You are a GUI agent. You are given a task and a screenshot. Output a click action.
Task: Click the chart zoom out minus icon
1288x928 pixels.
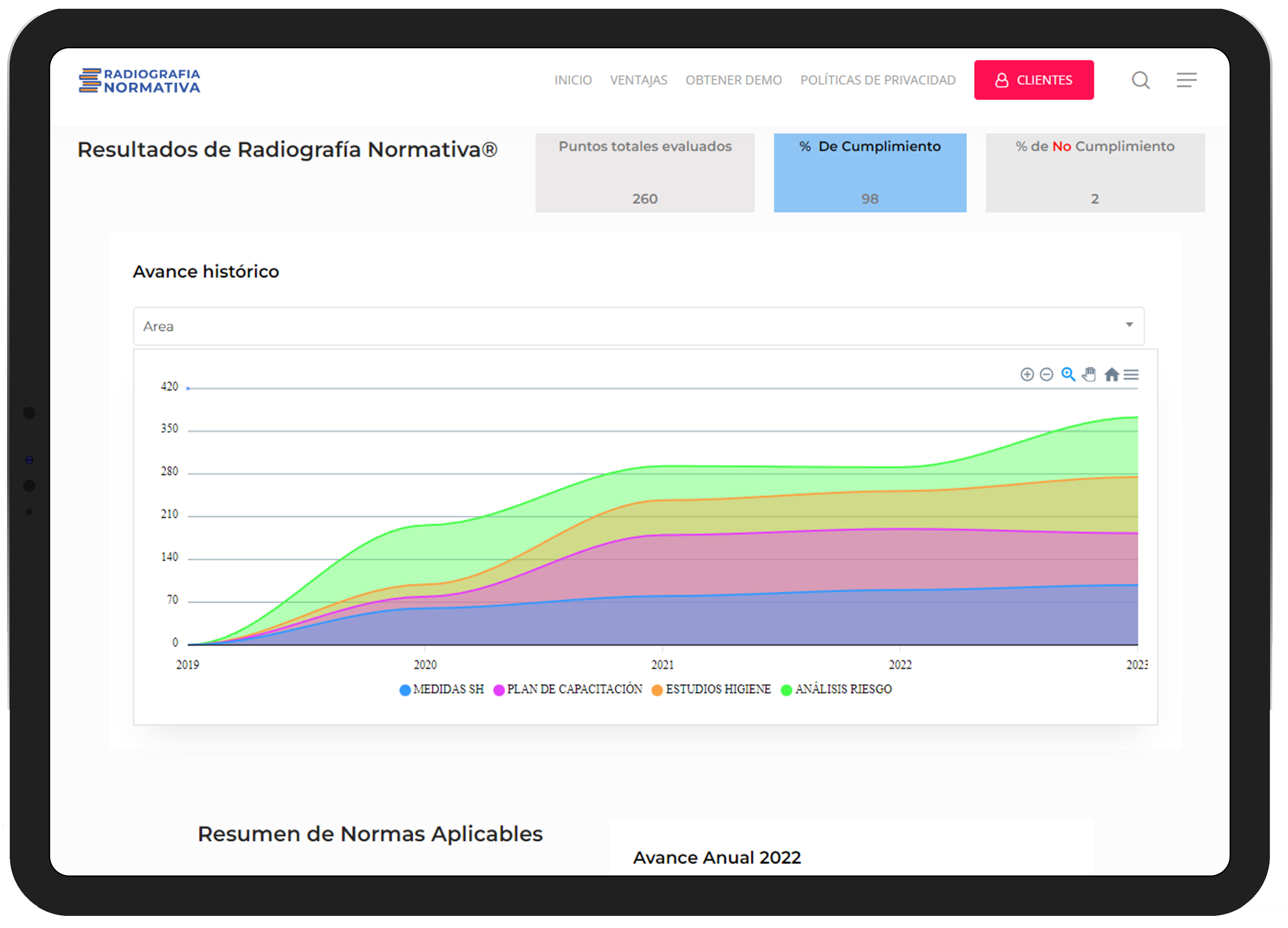[x=1047, y=375]
